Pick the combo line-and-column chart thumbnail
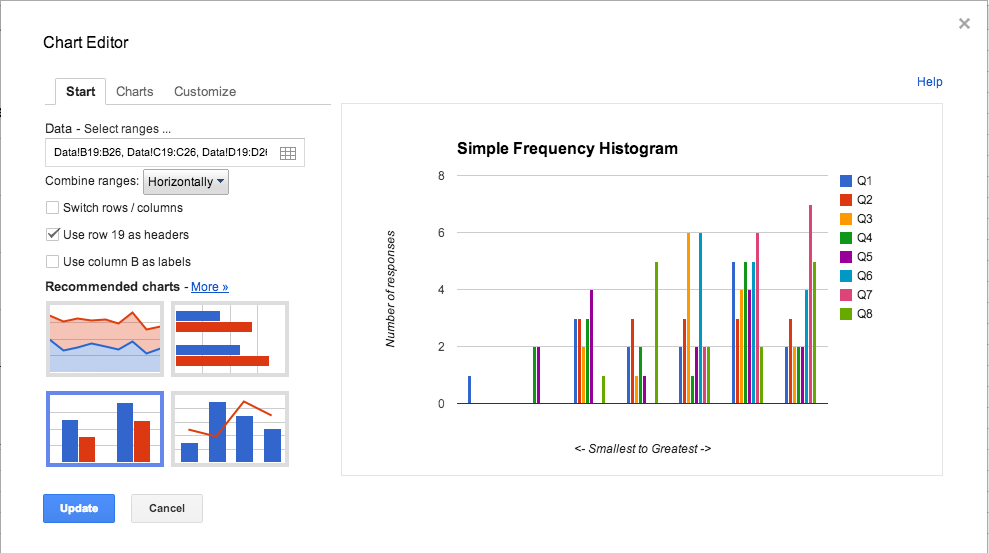Image resolution: width=989 pixels, height=553 pixels. coord(229,429)
